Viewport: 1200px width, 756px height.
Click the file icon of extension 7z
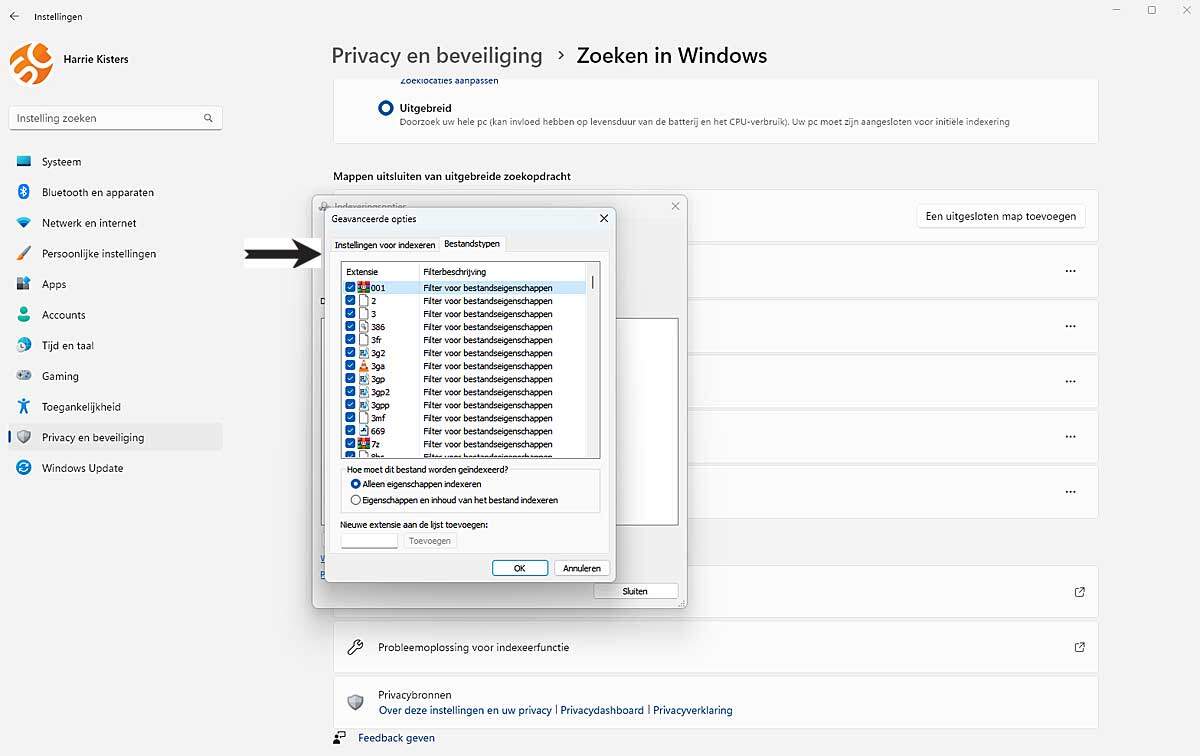pos(363,444)
